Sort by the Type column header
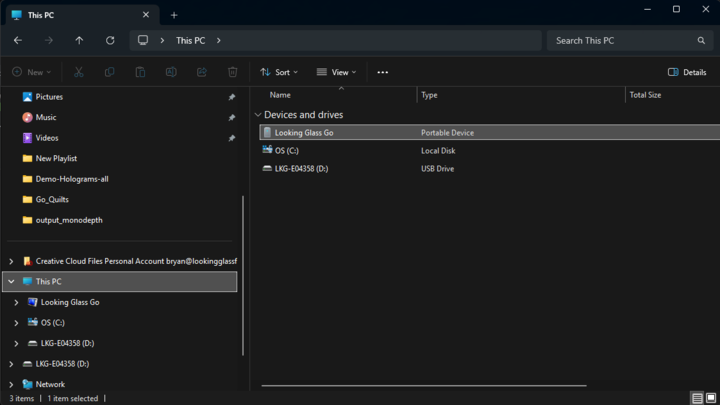The height and width of the screenshot is (405, 720). point(430,95)
